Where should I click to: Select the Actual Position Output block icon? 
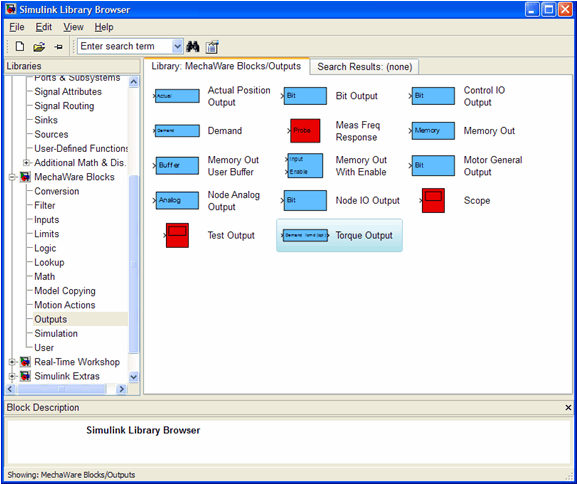pyautogui.click(x=177, y=96)
